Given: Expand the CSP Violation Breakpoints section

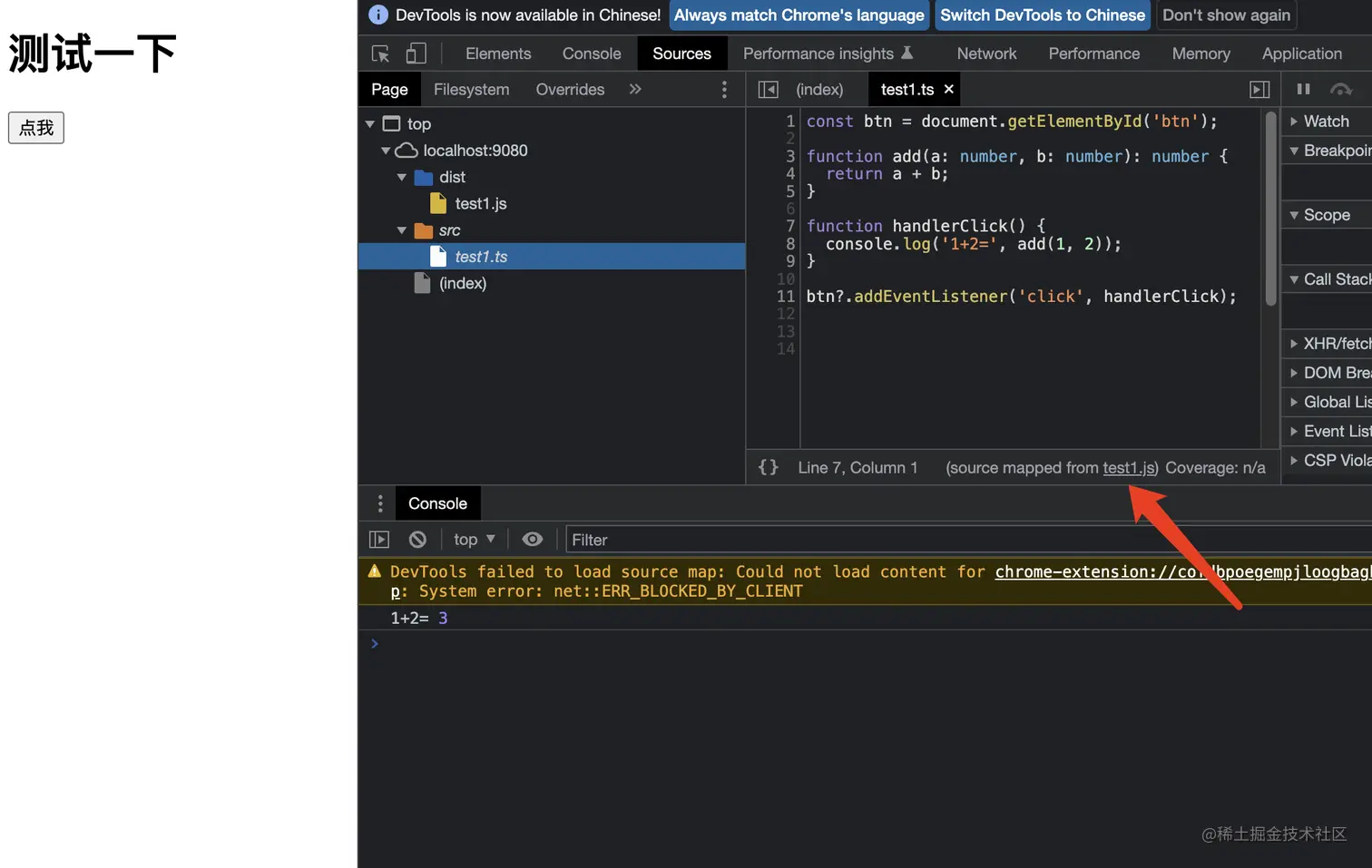Looking at the screenshot, I should click(x=1294, y=461).
